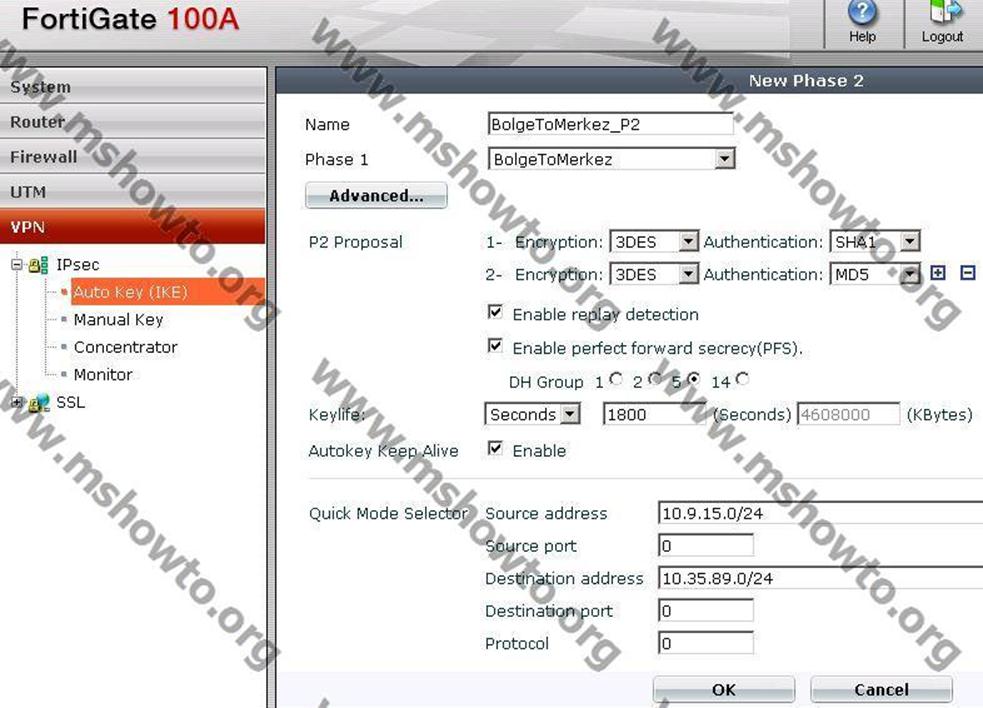Open the VPN menu section

pos(133,227)
